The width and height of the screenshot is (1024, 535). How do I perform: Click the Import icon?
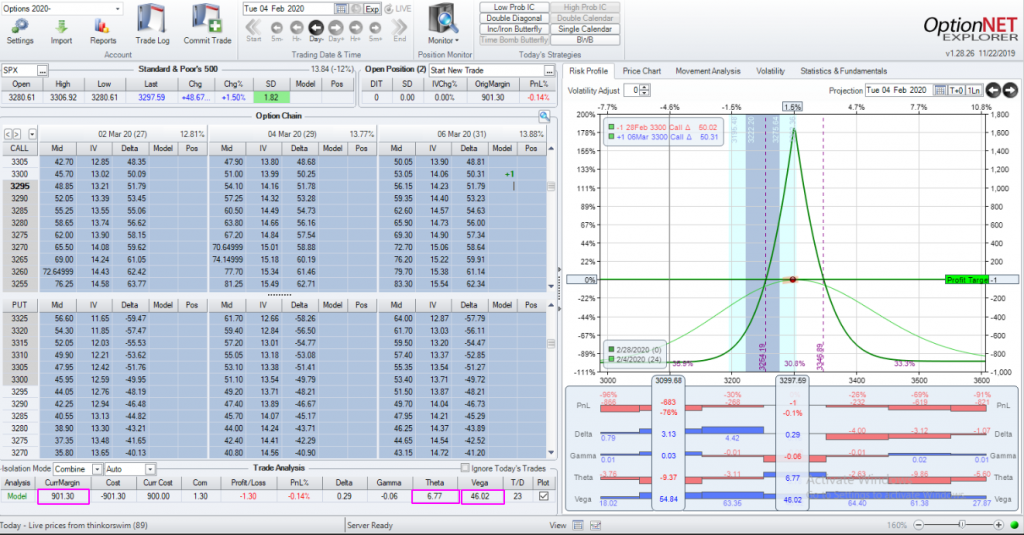pos(61,26)
